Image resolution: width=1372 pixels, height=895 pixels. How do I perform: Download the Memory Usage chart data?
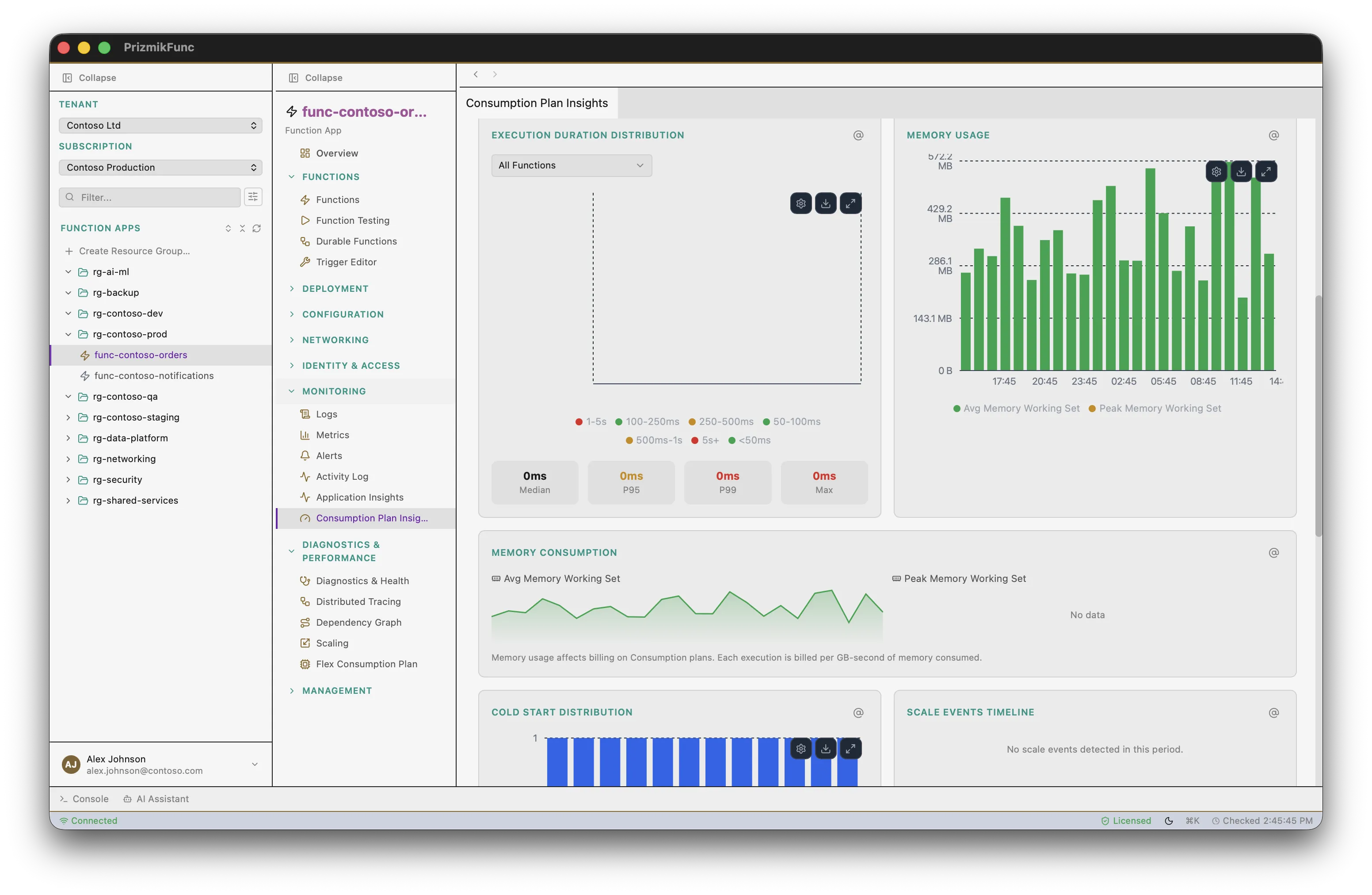click(x=1241, y=171)
